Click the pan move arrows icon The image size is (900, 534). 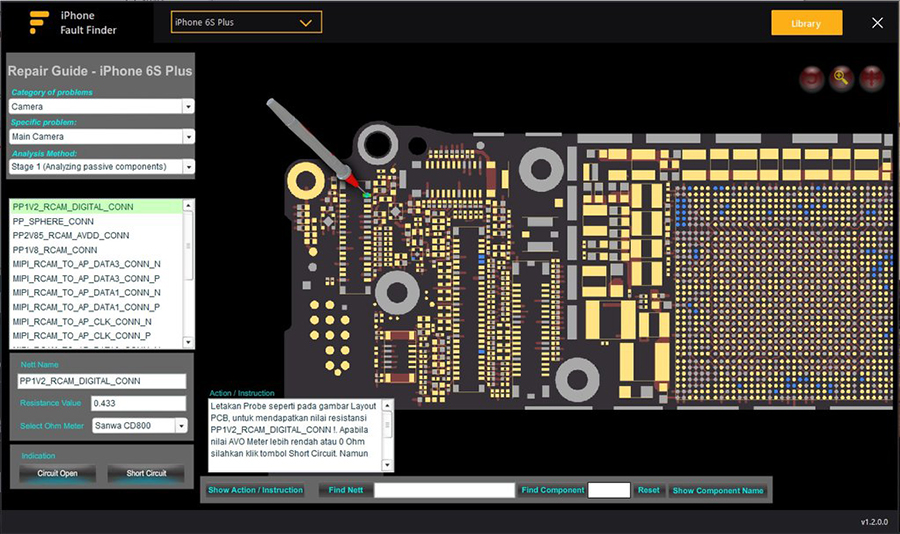click(871, 78)
